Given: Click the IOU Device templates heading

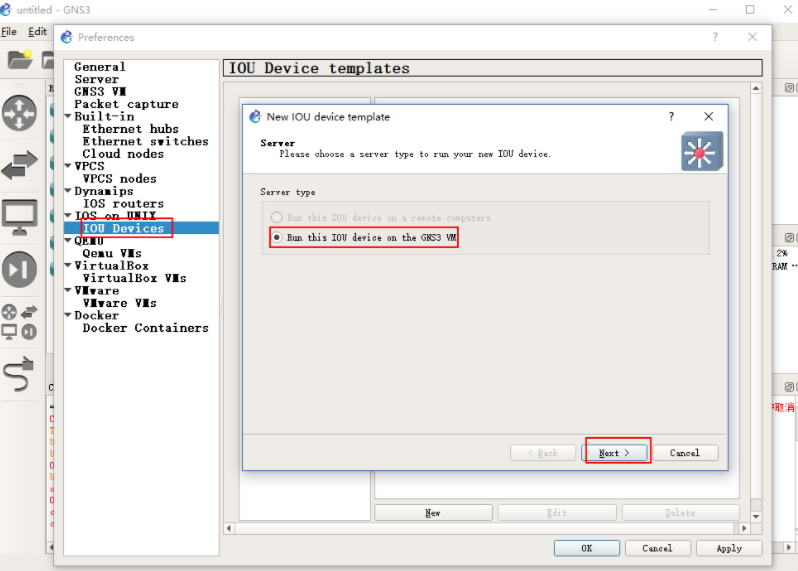Looking at the screenshot, I should coord(493,68).
